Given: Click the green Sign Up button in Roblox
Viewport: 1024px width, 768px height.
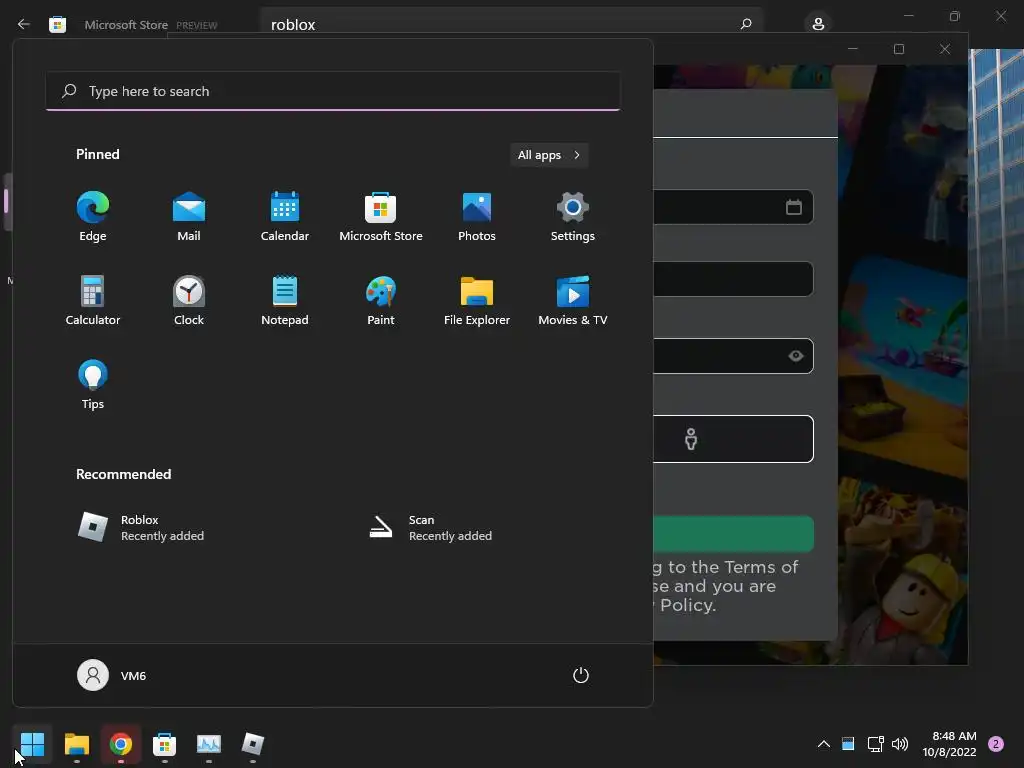Looking at the screenshot, I should click(x=733, y=534).
